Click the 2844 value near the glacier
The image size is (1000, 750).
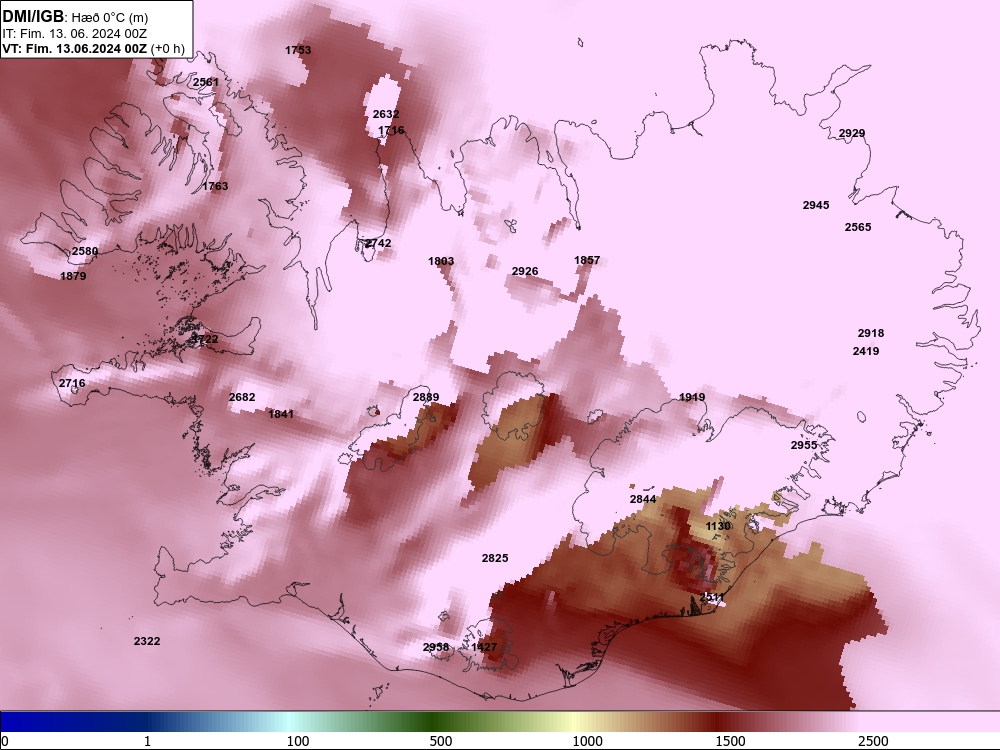642,499
